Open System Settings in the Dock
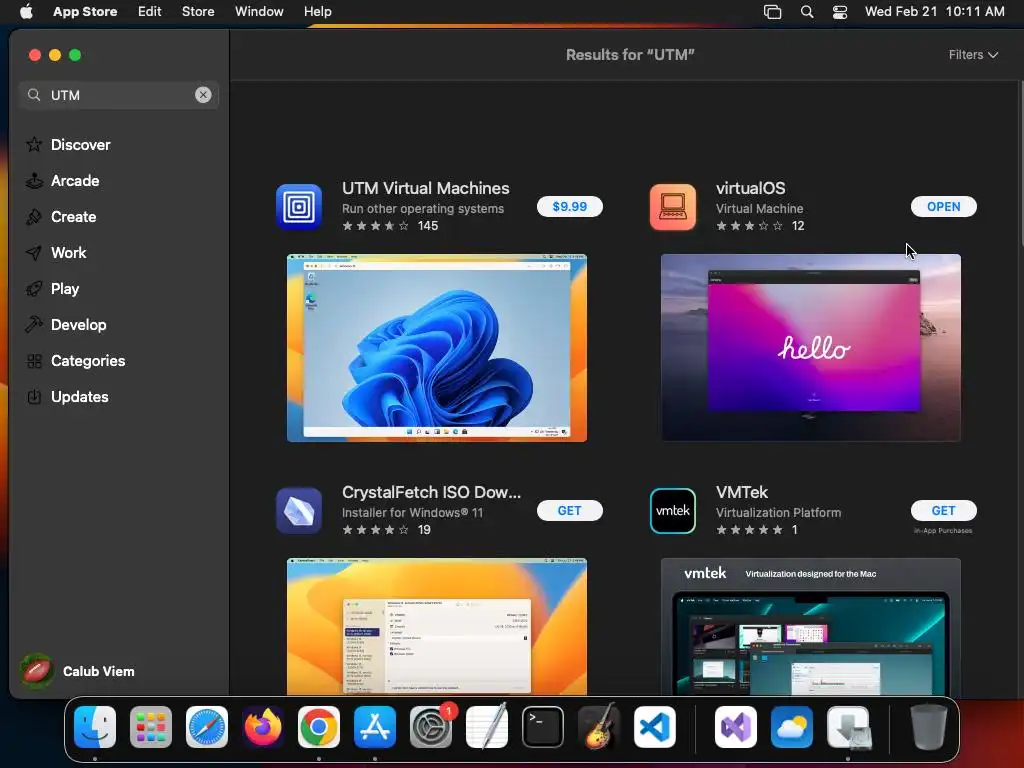Screen dimensions: 1024x768 click(x=431, y=727)
